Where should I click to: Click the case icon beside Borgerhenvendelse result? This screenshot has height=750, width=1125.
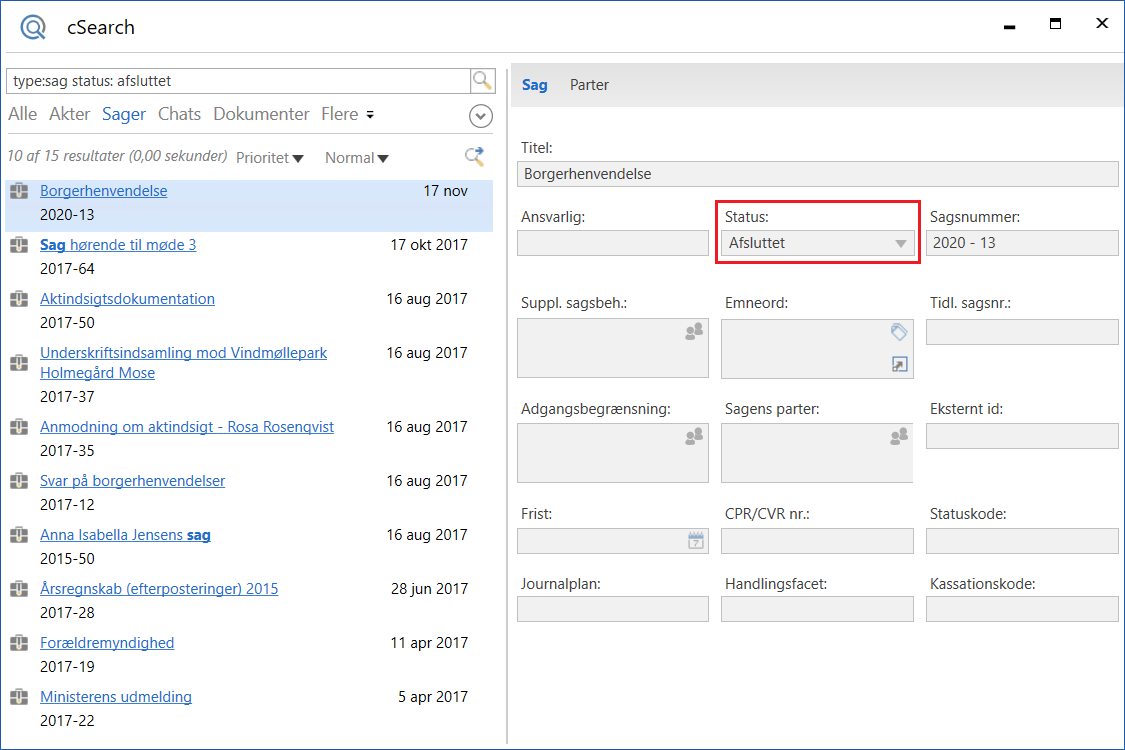click(x=19, y=191)
